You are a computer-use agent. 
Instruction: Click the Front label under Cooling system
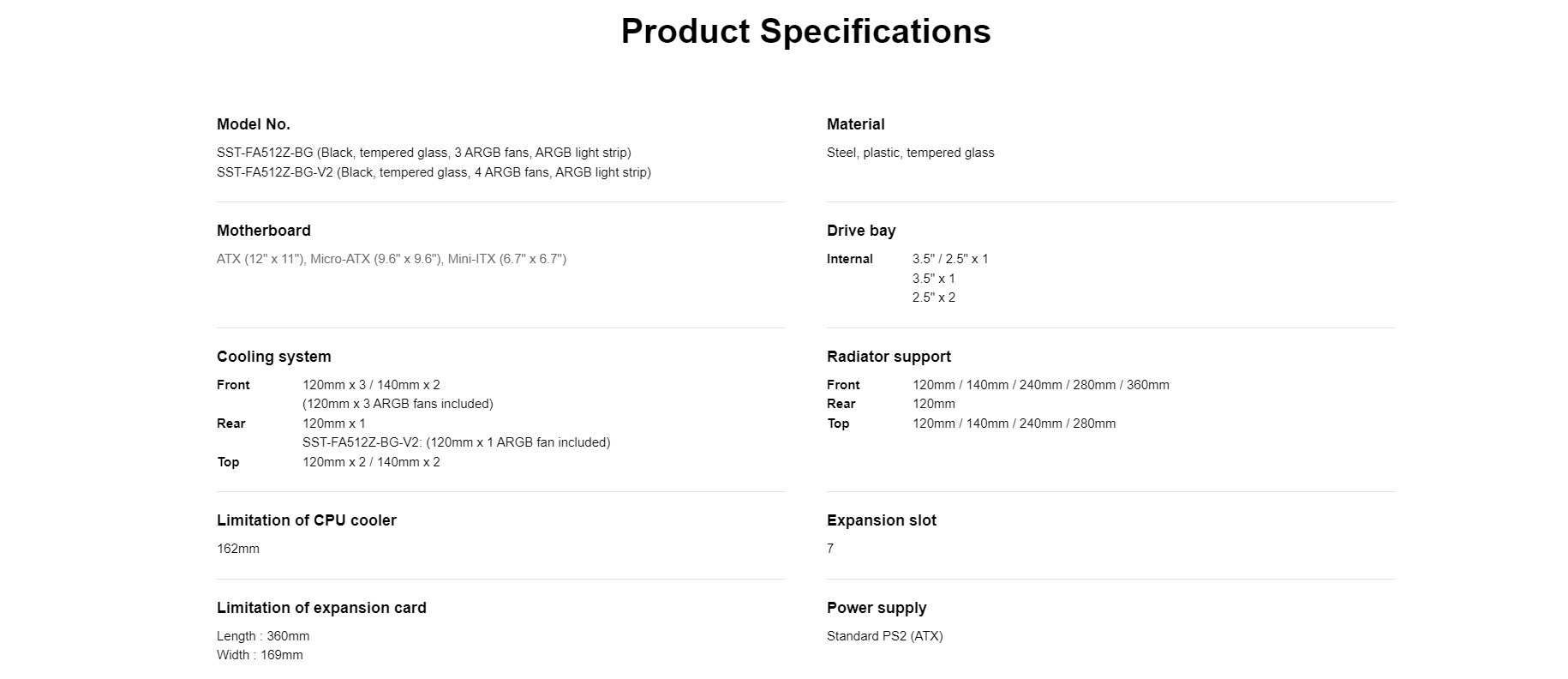[233, 385]
